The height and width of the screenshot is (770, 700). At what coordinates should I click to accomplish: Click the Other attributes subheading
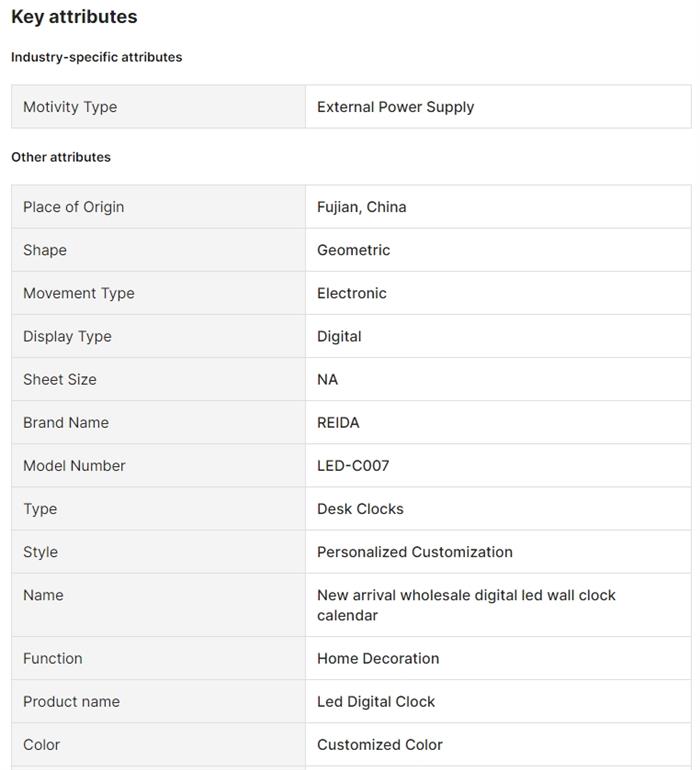(x=61, y=157)
